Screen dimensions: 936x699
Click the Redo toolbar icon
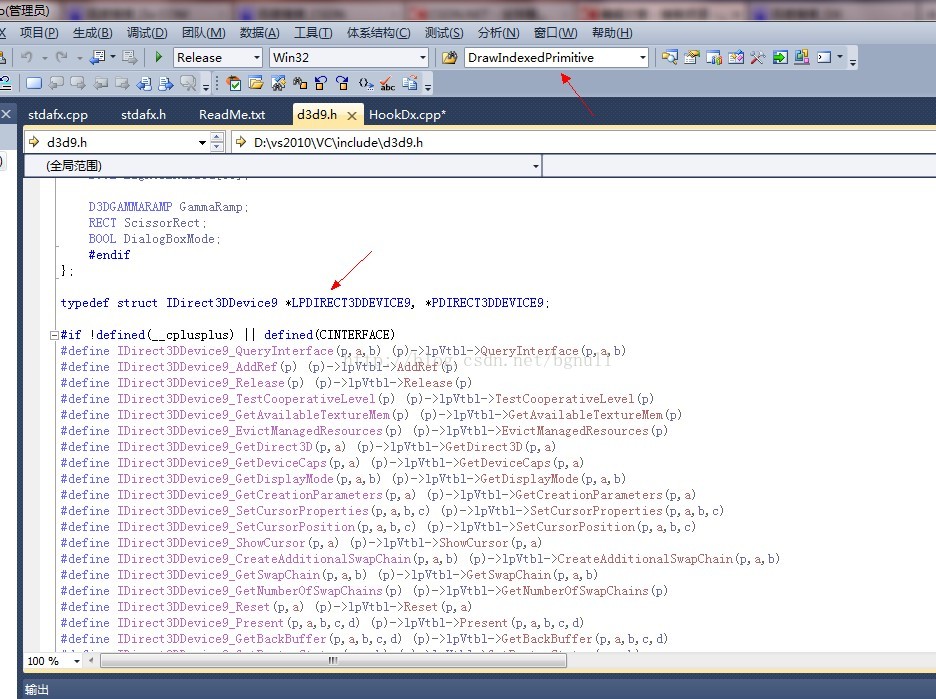(x=61, y=57)
